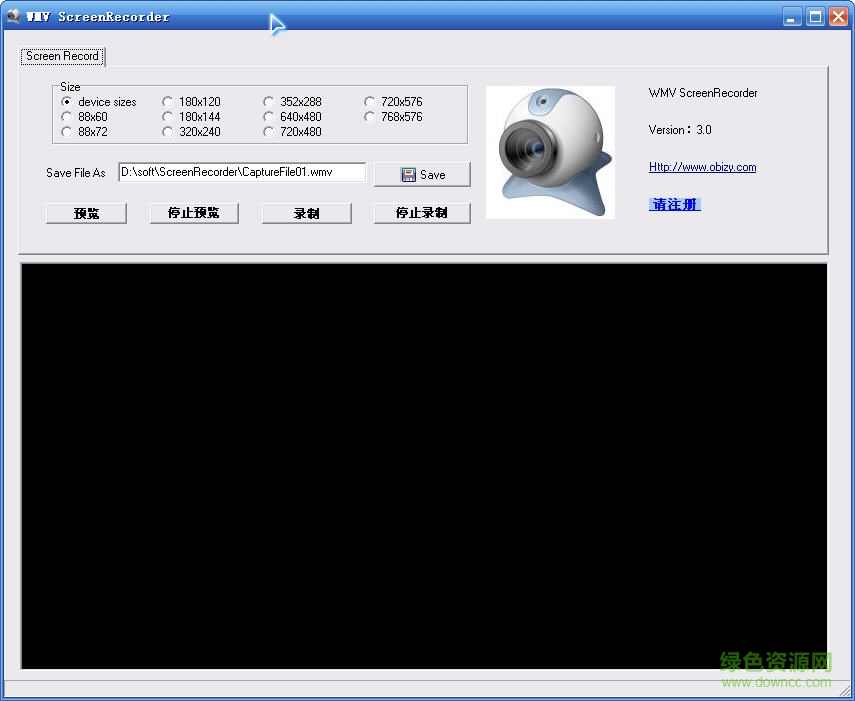This screenshot has width=855, height=701.
Task: Start recording with the 录制 button
Action: (306, 213)
